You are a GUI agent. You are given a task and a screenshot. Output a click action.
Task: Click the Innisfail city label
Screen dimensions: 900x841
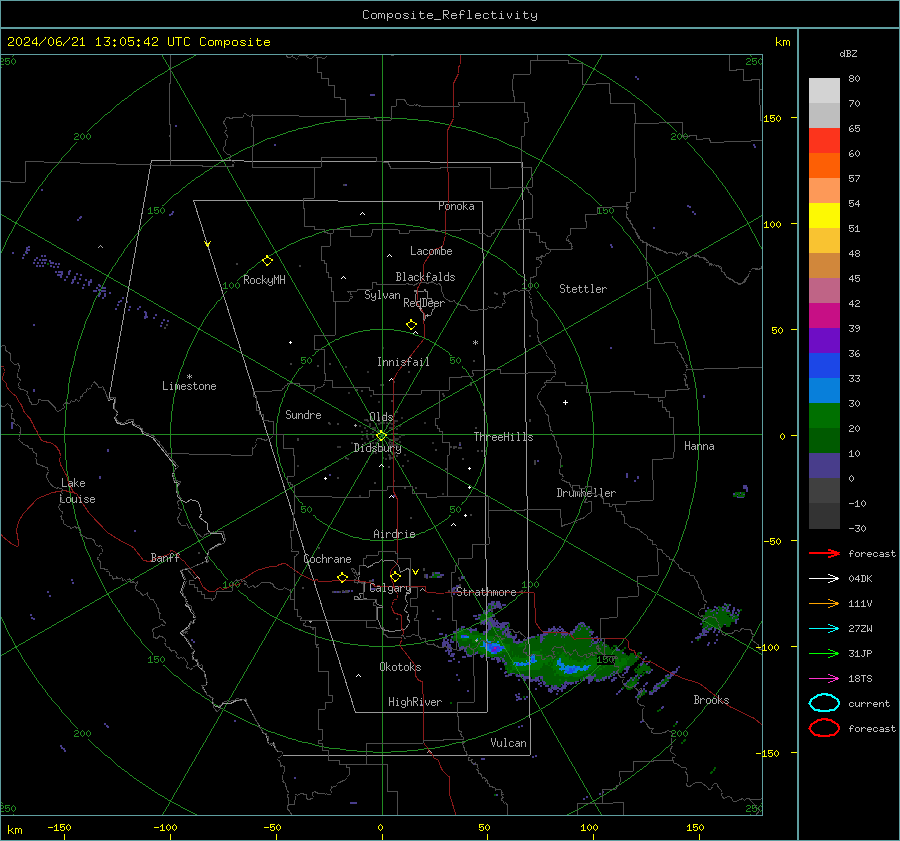tap(403, 362)
